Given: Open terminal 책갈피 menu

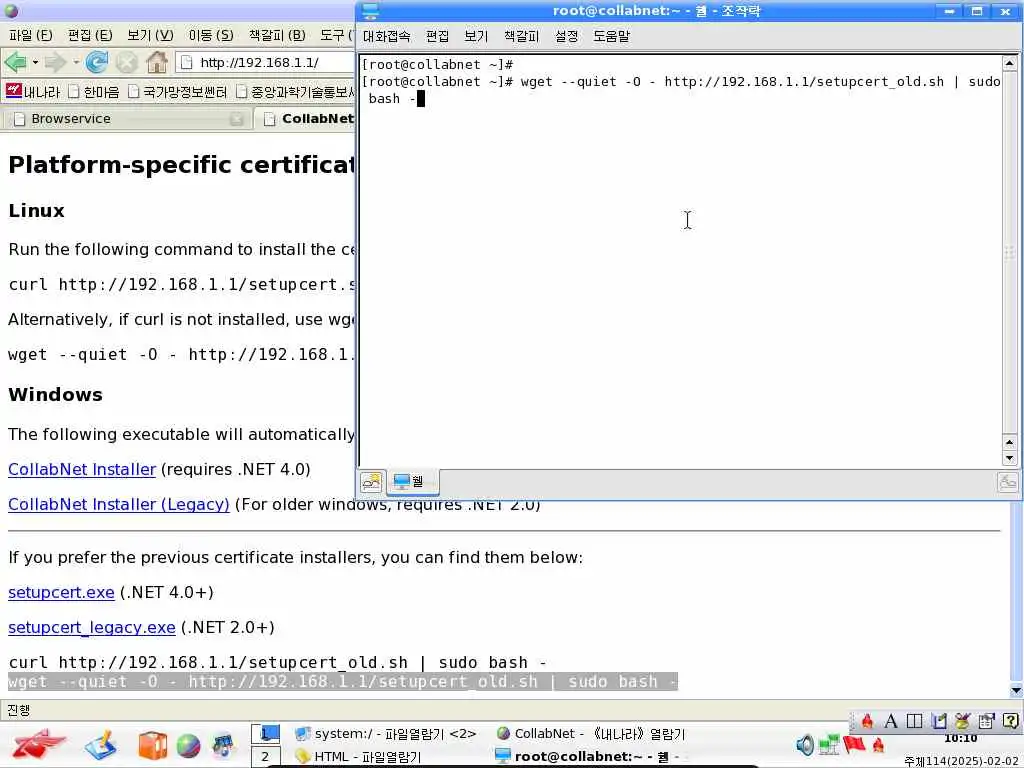Looking at the screenshot, I should (521, 37).
